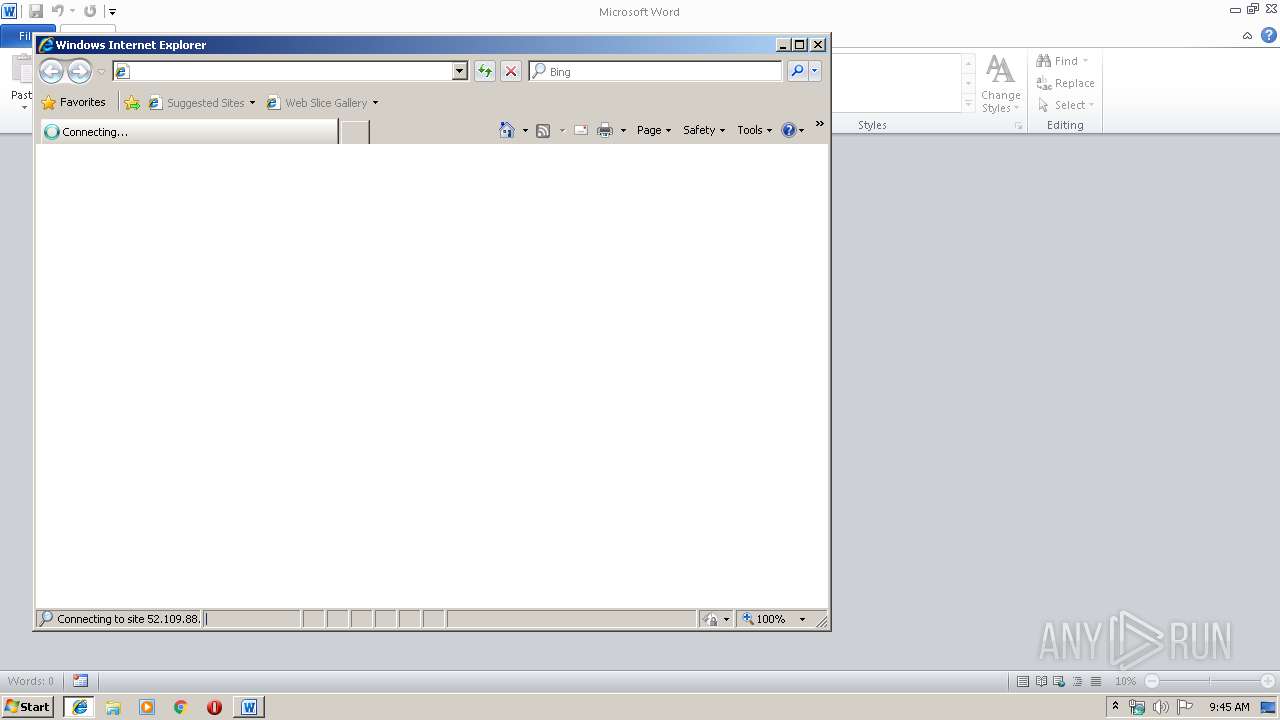The image size is (1280, 720).
Task: Click the Word Help question mark icon
Action: (x=1269, y=35)
